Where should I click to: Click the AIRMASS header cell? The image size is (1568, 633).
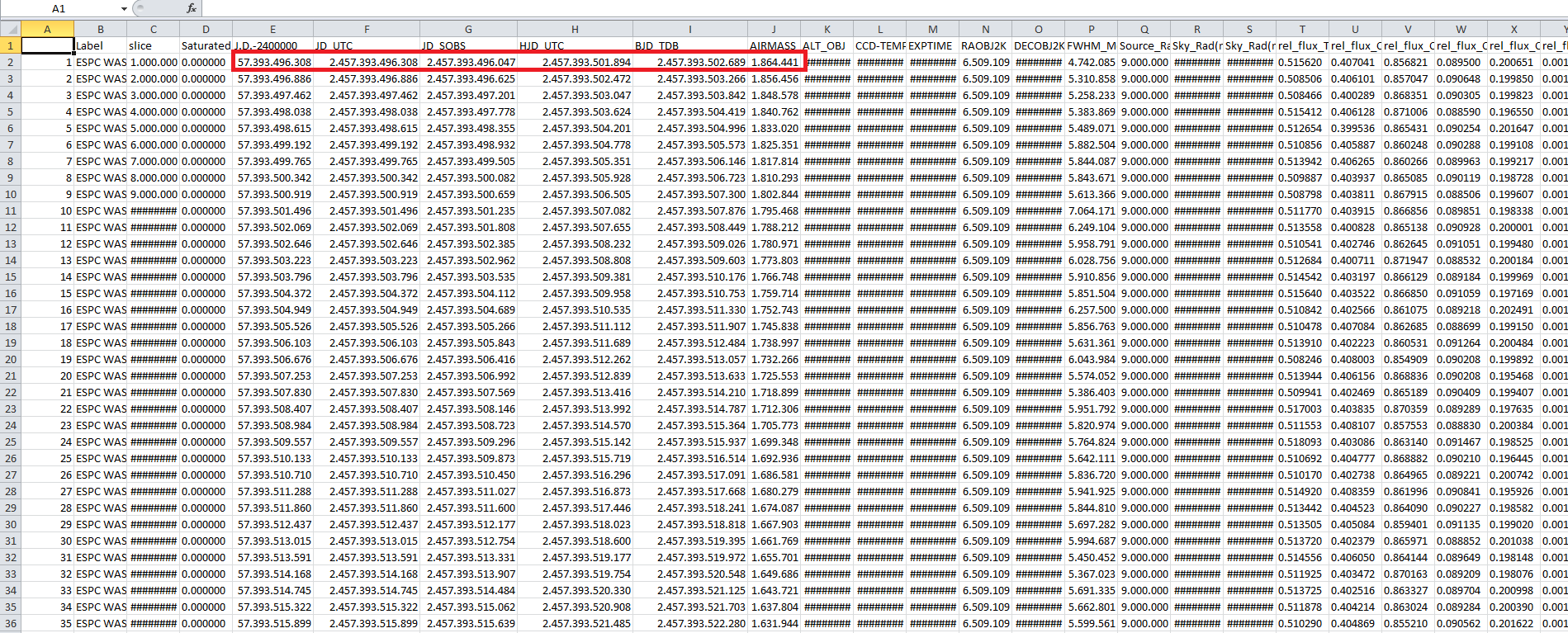click(774, 45)
